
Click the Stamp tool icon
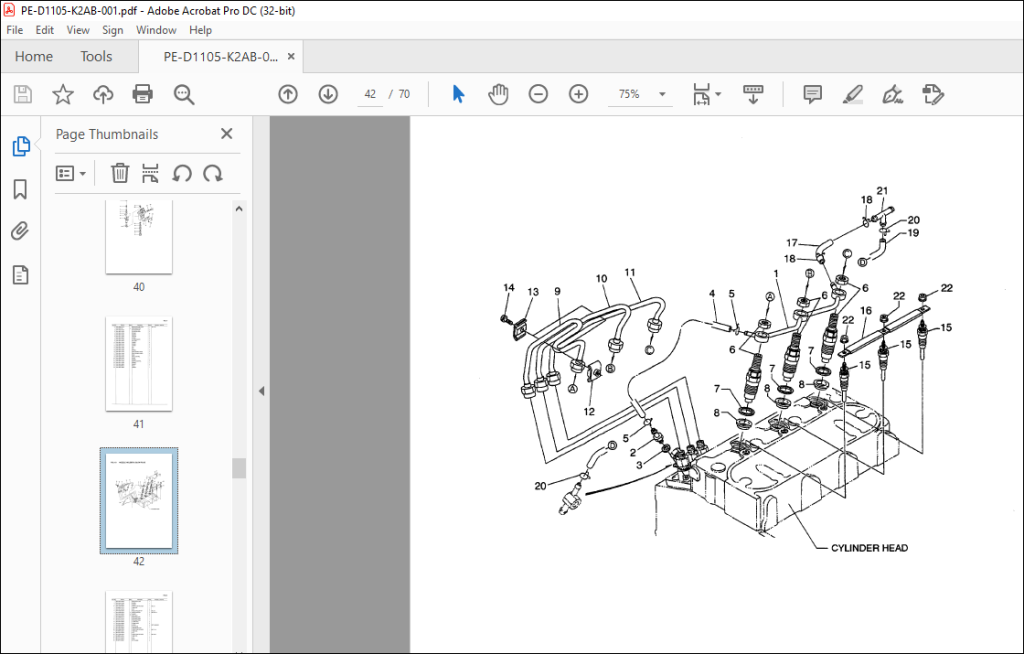click(933, 94)
